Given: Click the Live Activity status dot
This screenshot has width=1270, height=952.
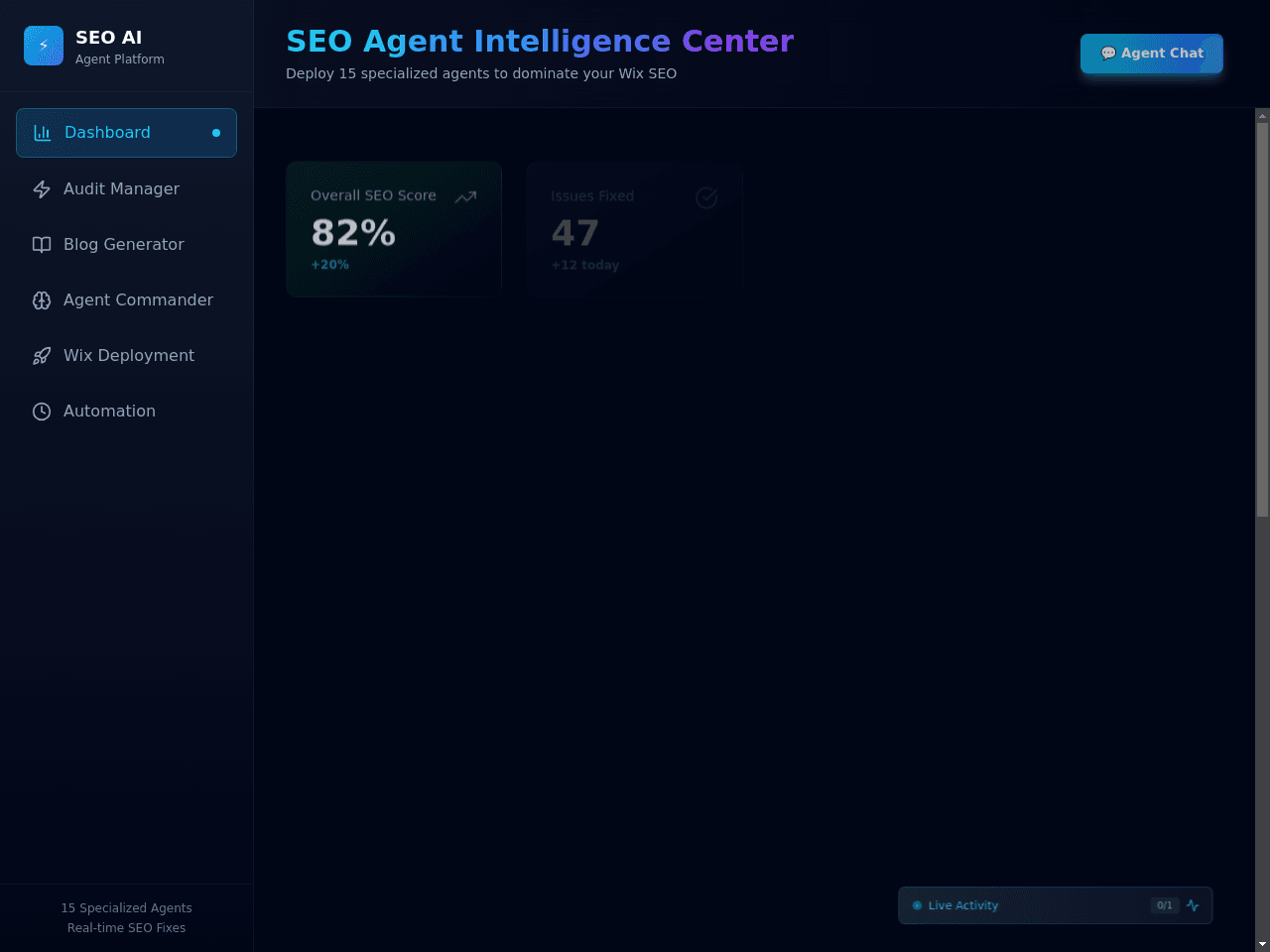Looking at the screenshot, I should 917,905.
